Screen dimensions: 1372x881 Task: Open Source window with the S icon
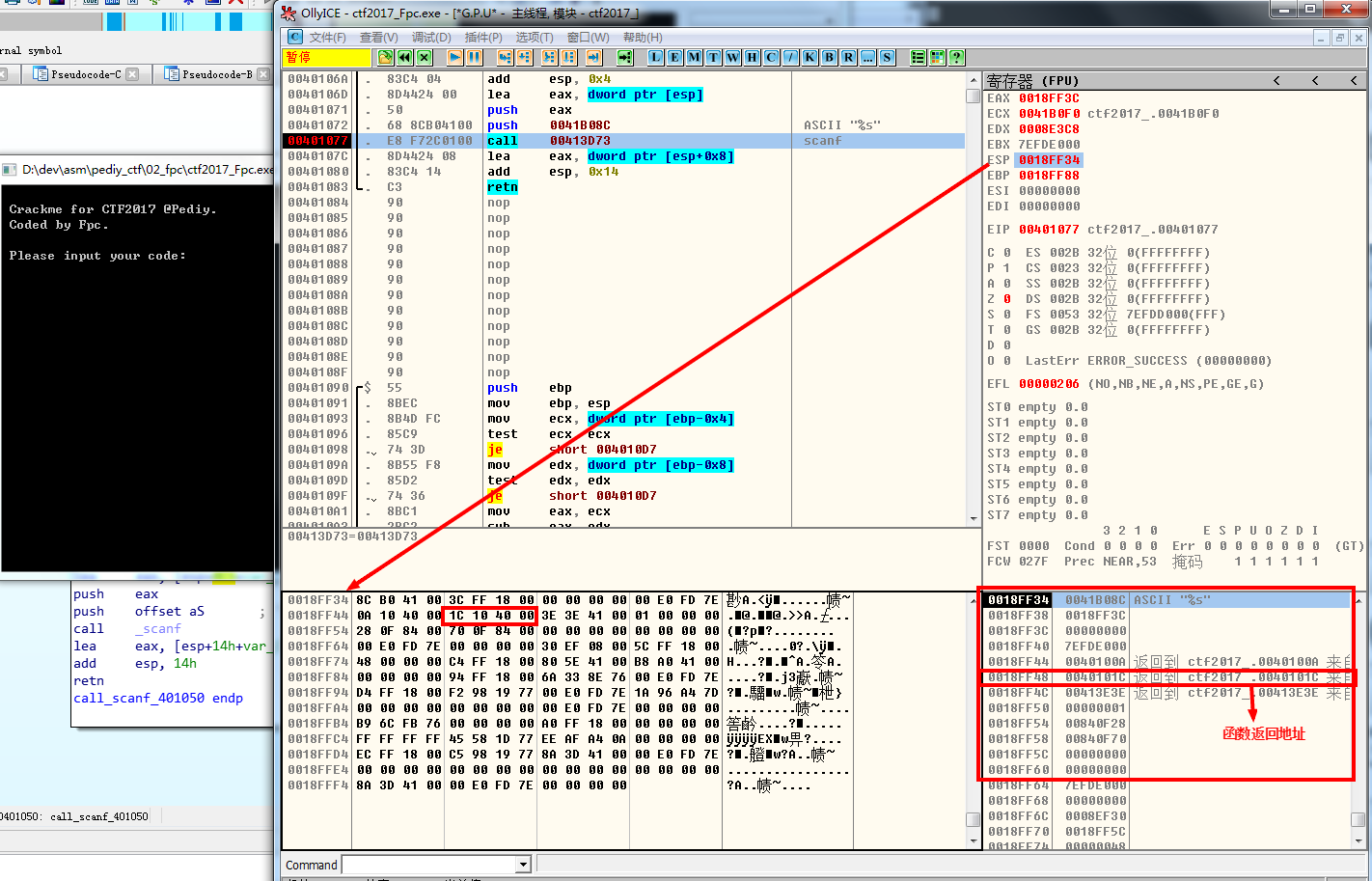pos(888,57)
